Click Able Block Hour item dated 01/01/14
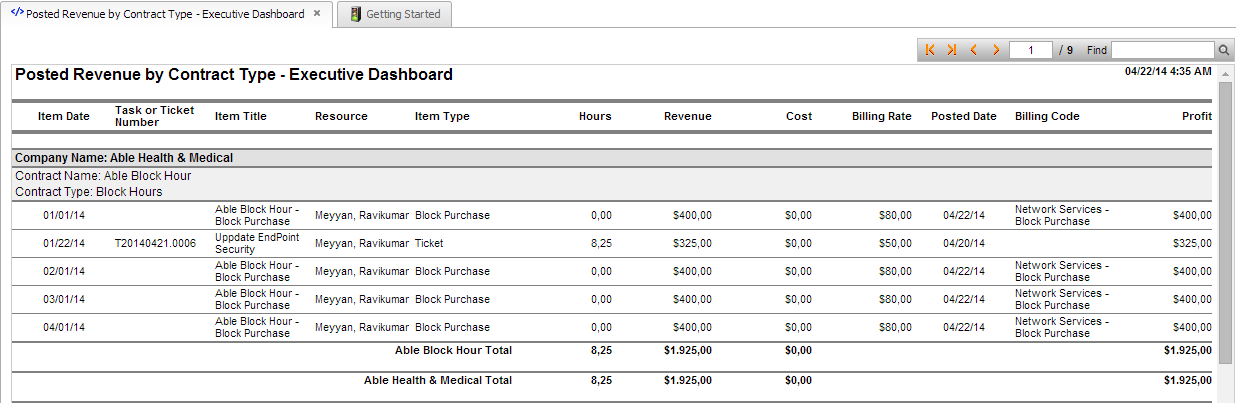 click(256, 215)
